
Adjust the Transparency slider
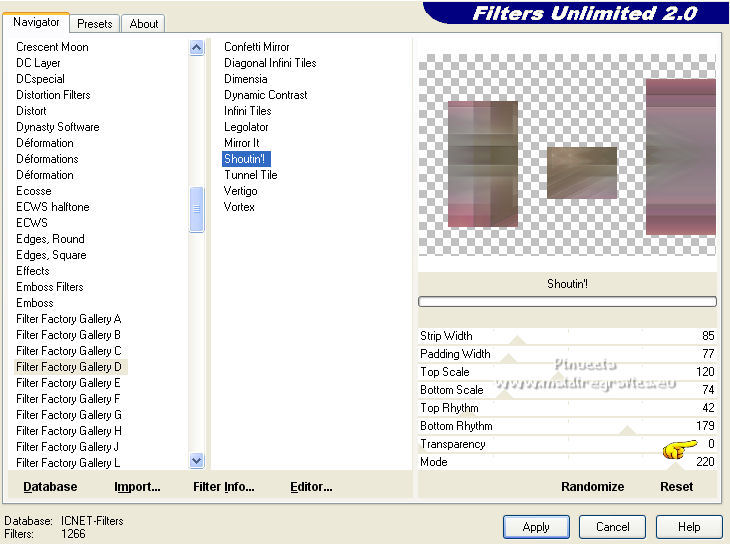(x=567, y=444)
